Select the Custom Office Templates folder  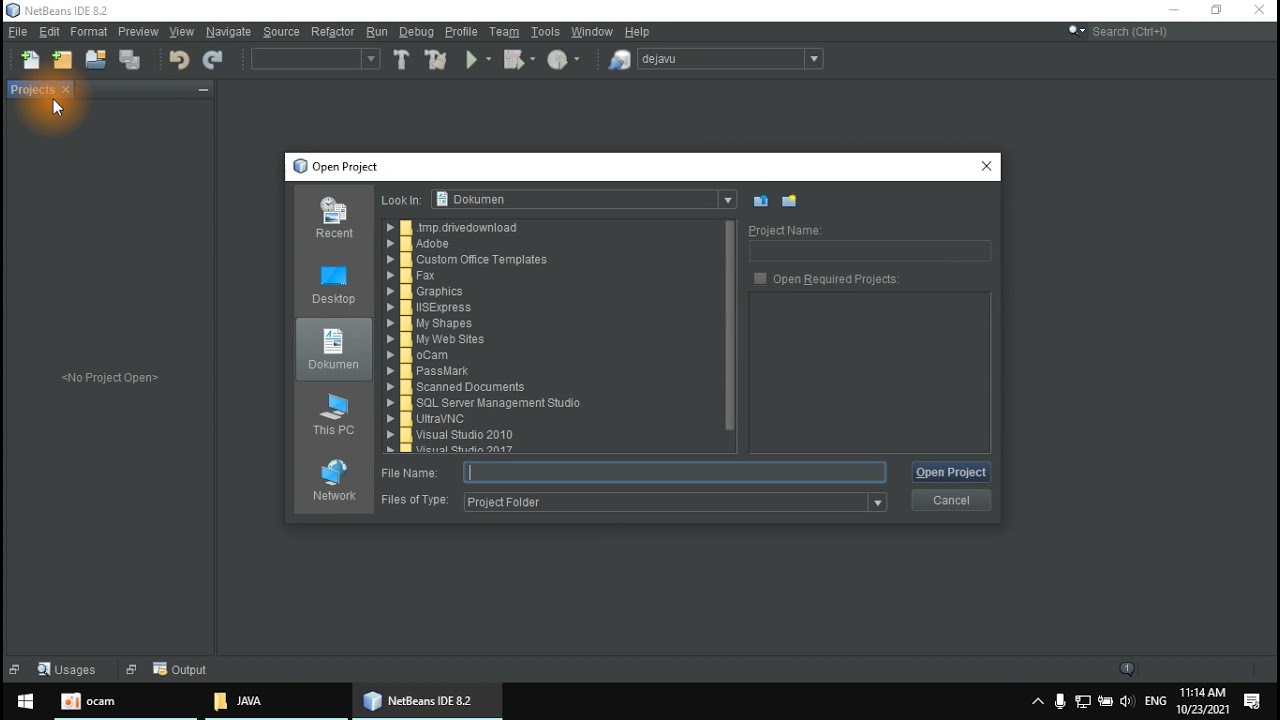(x=481, y=260)
